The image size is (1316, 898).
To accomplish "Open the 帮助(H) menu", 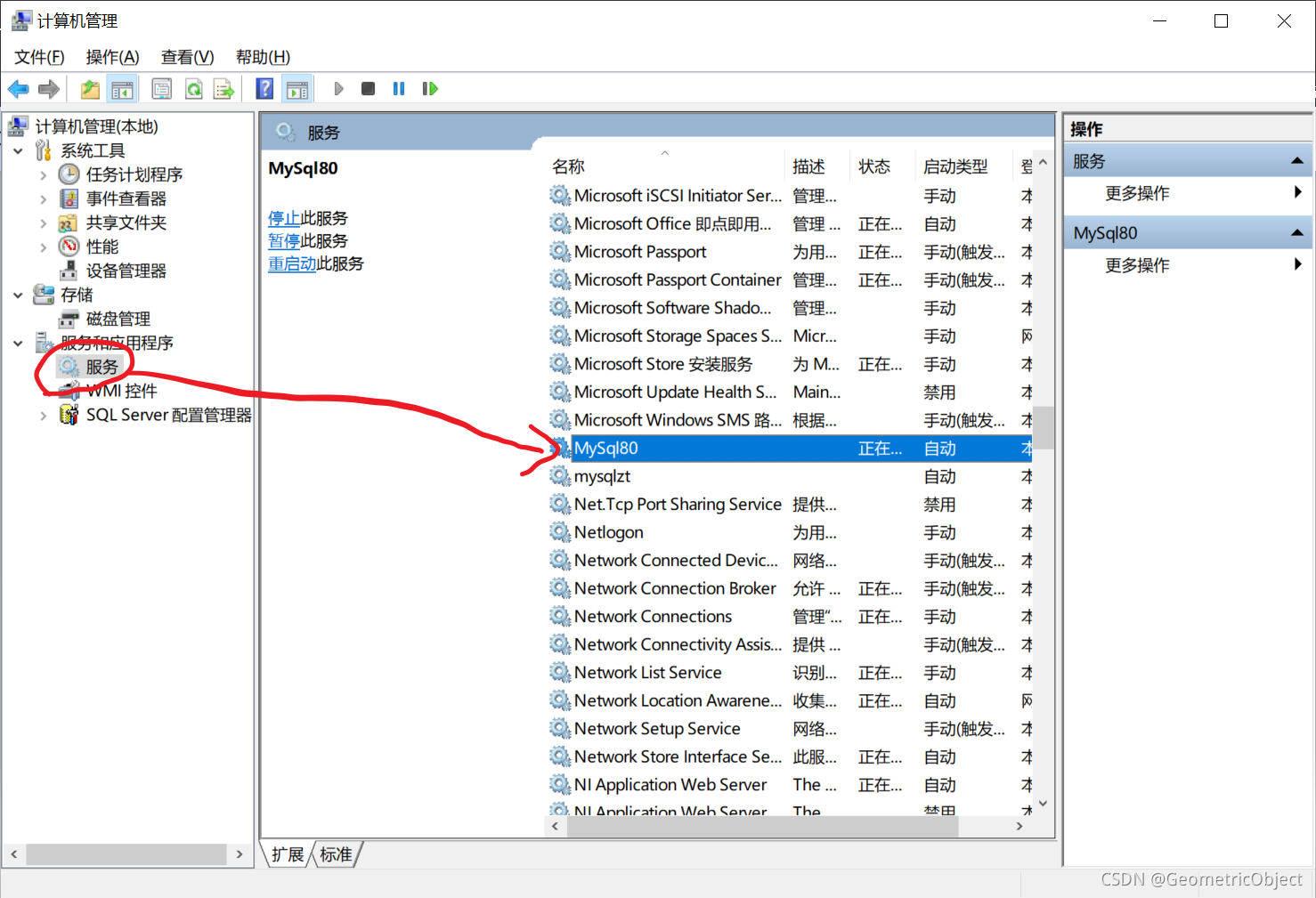I will tap(263, 57).
